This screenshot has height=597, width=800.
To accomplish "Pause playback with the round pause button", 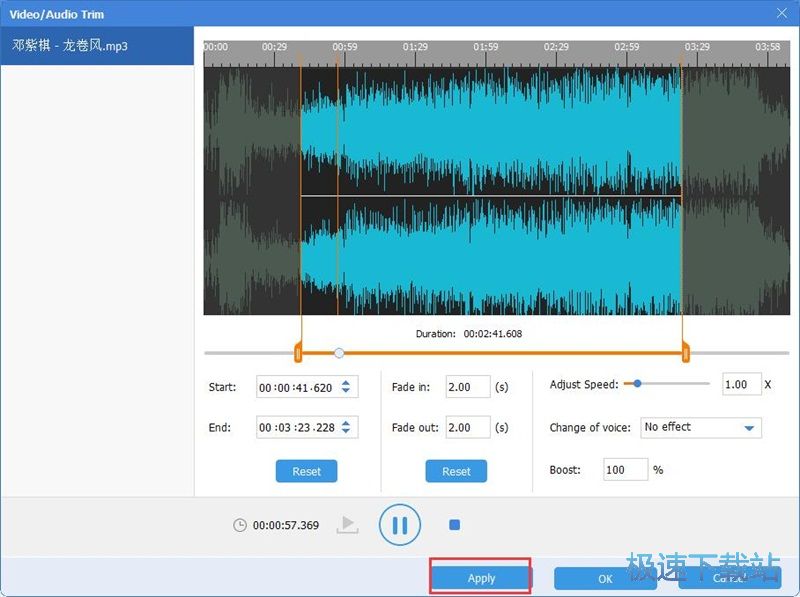I will pos(399,525).
